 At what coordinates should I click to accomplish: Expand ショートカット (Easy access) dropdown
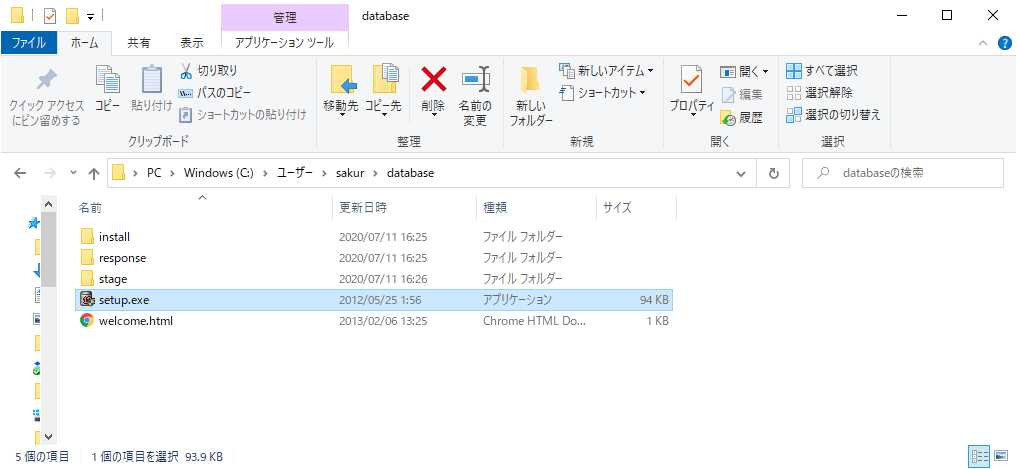point(642,93)
